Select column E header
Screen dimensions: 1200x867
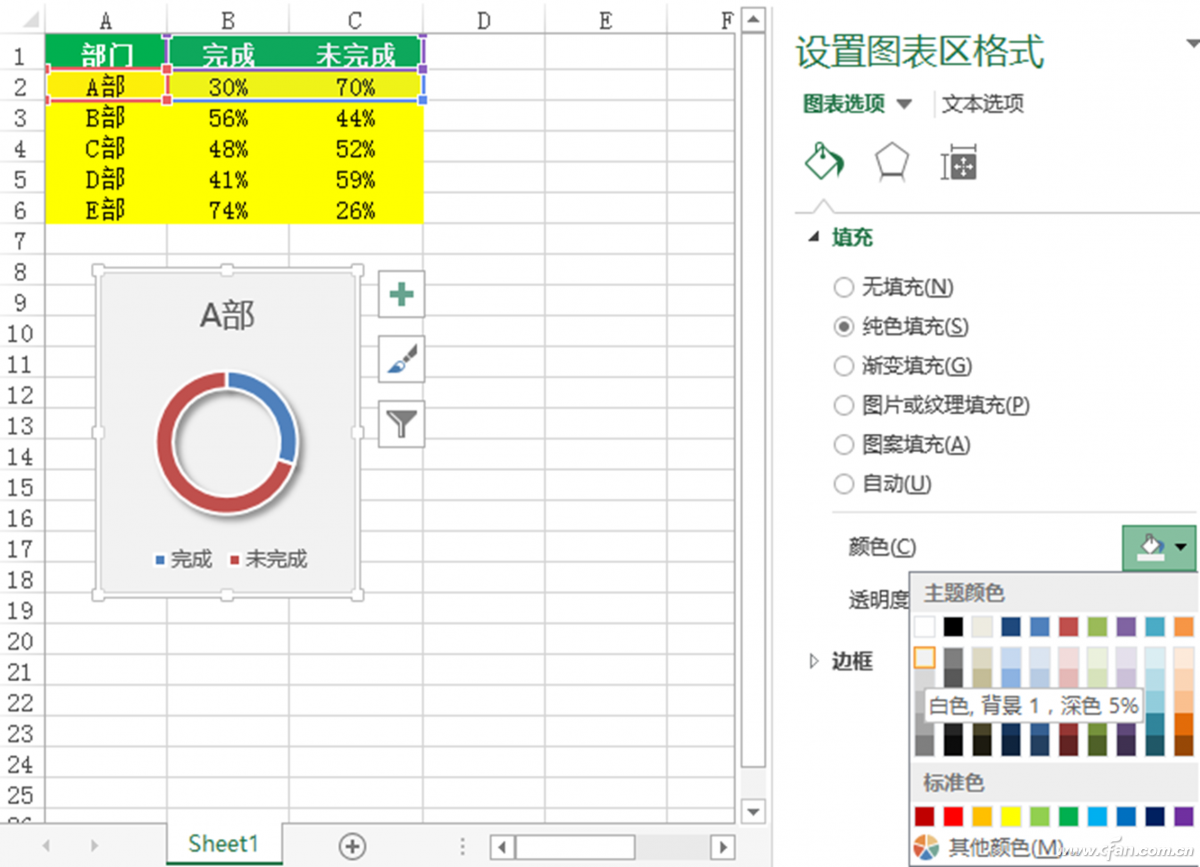pyautogui.click(x=606, y=20)
